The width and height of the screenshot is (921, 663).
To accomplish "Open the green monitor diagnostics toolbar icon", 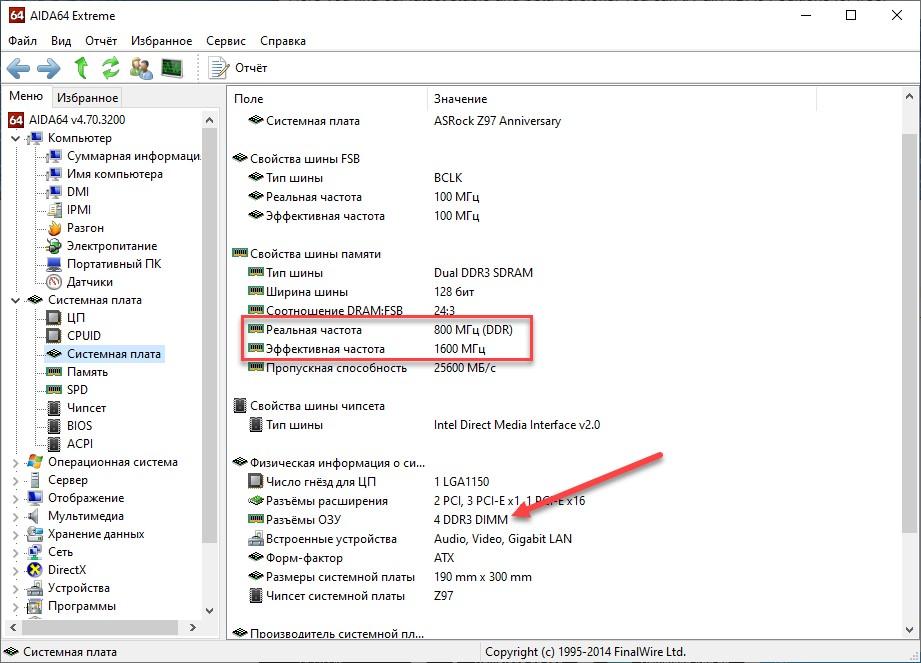I will point(172,68).
